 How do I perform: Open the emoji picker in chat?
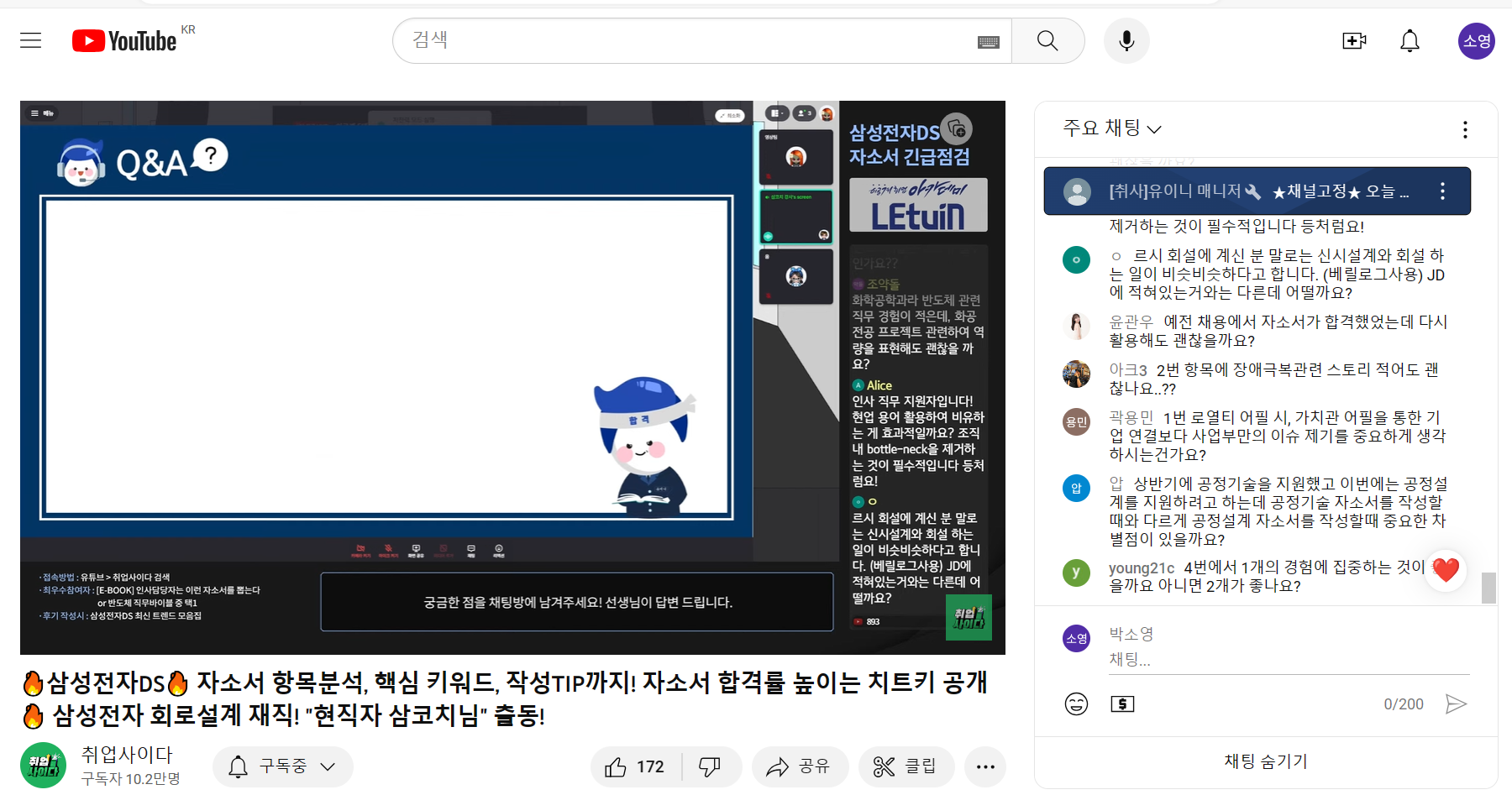(1076, 703)
